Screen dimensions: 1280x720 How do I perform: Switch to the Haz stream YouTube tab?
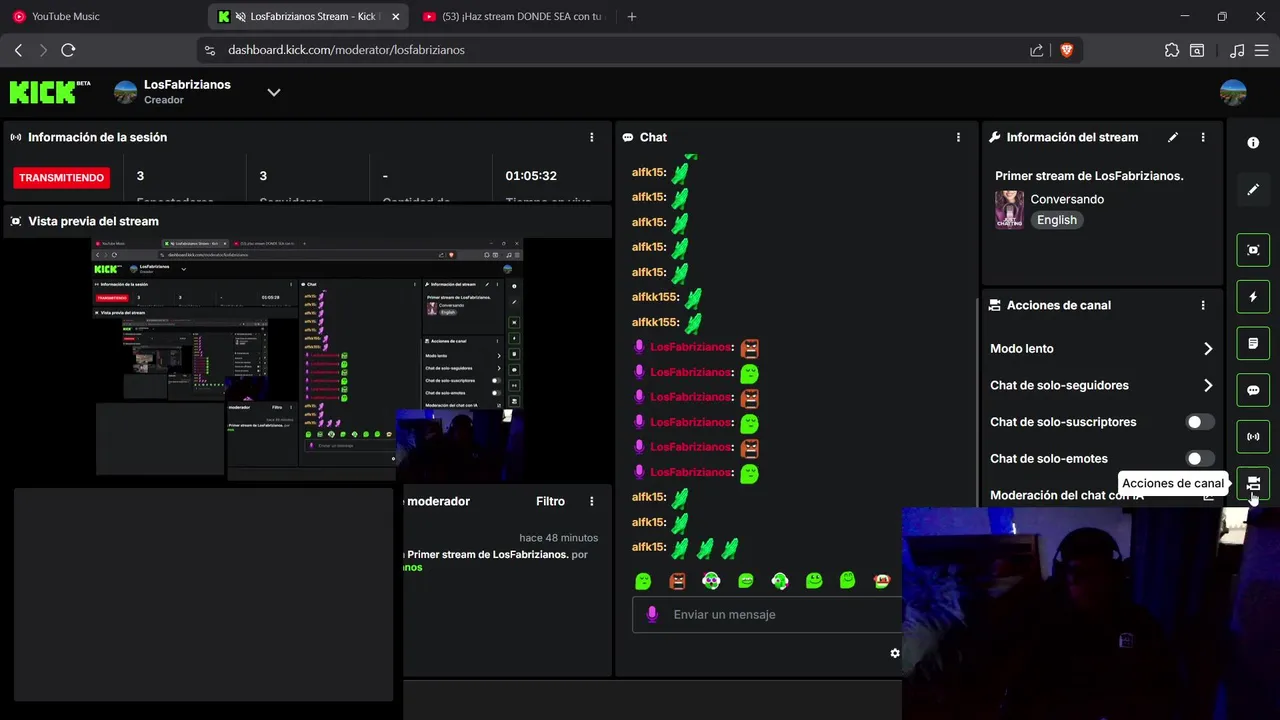[x=513, y=17]
